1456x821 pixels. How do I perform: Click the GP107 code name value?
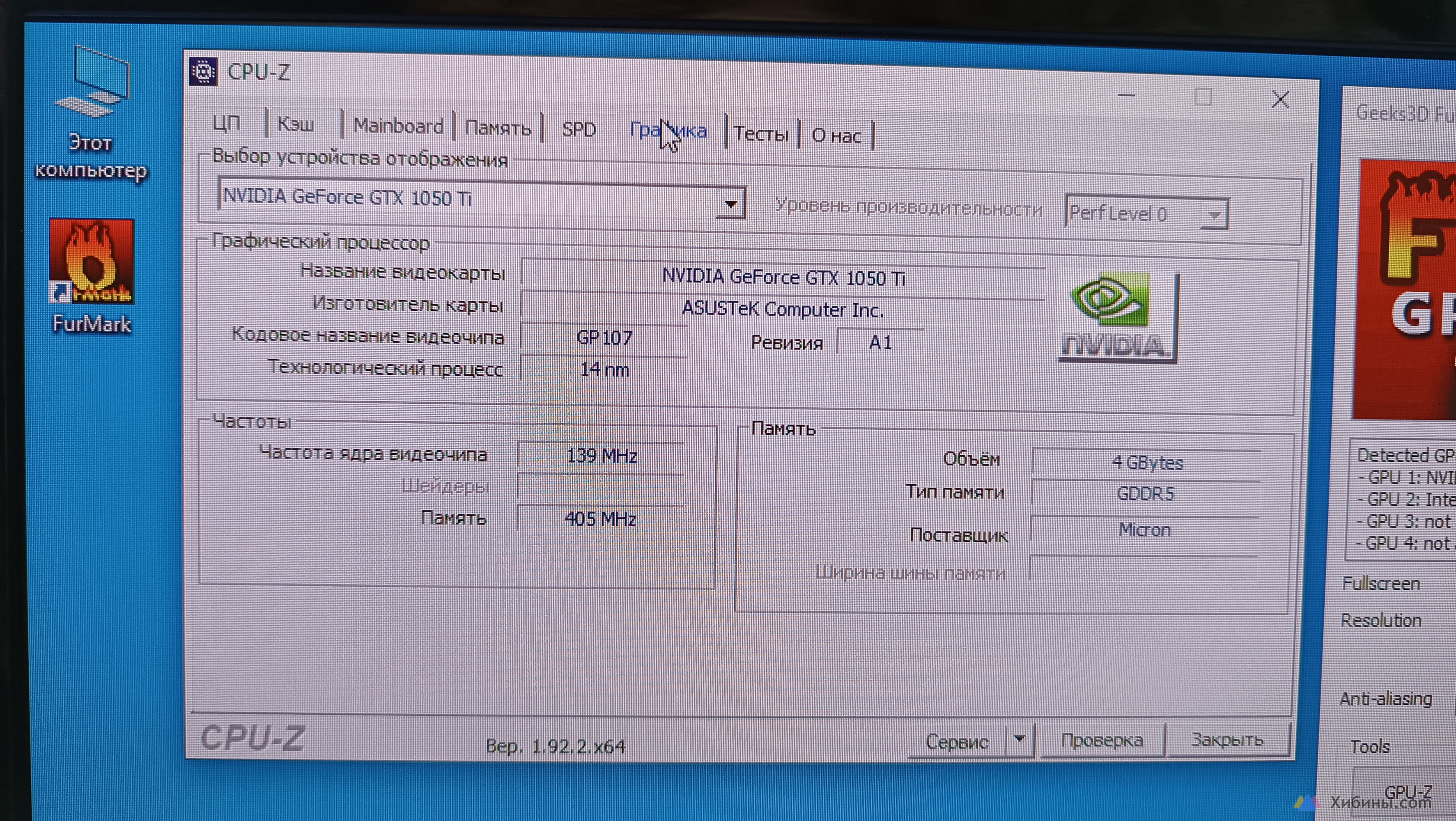coord(604,338)
